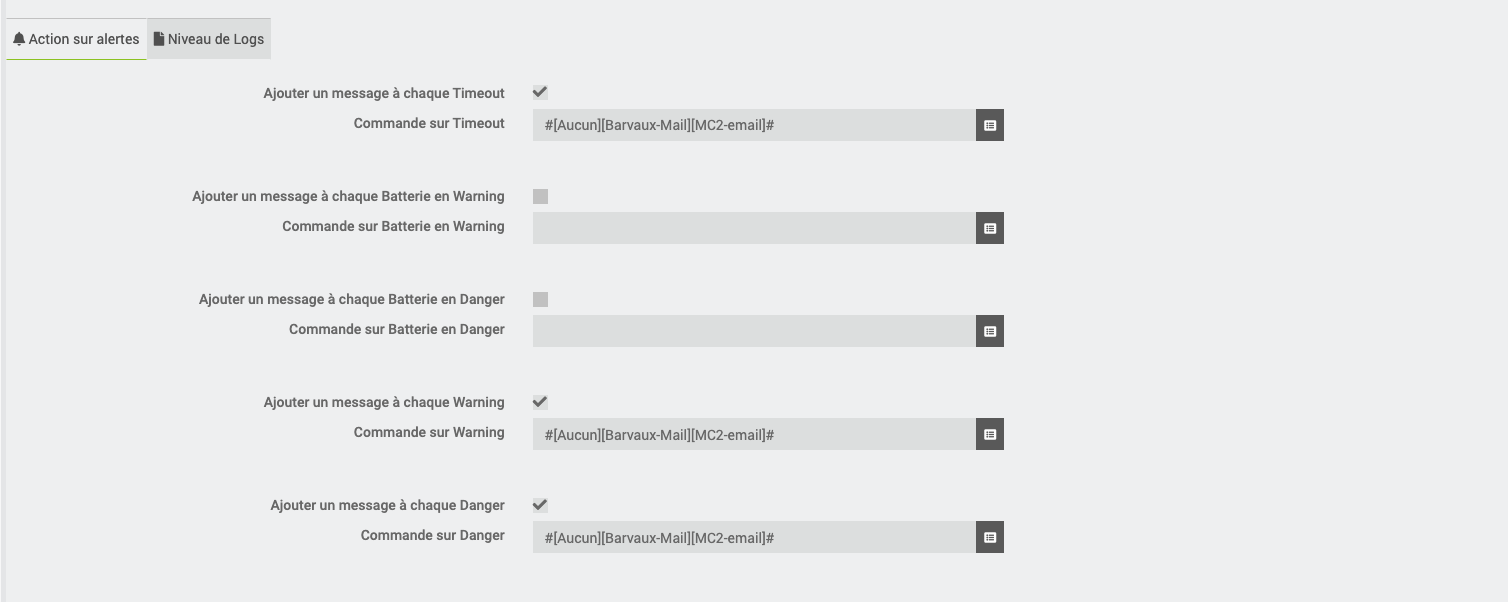Open command picker for Commande sur Warning

coord(990,434)
